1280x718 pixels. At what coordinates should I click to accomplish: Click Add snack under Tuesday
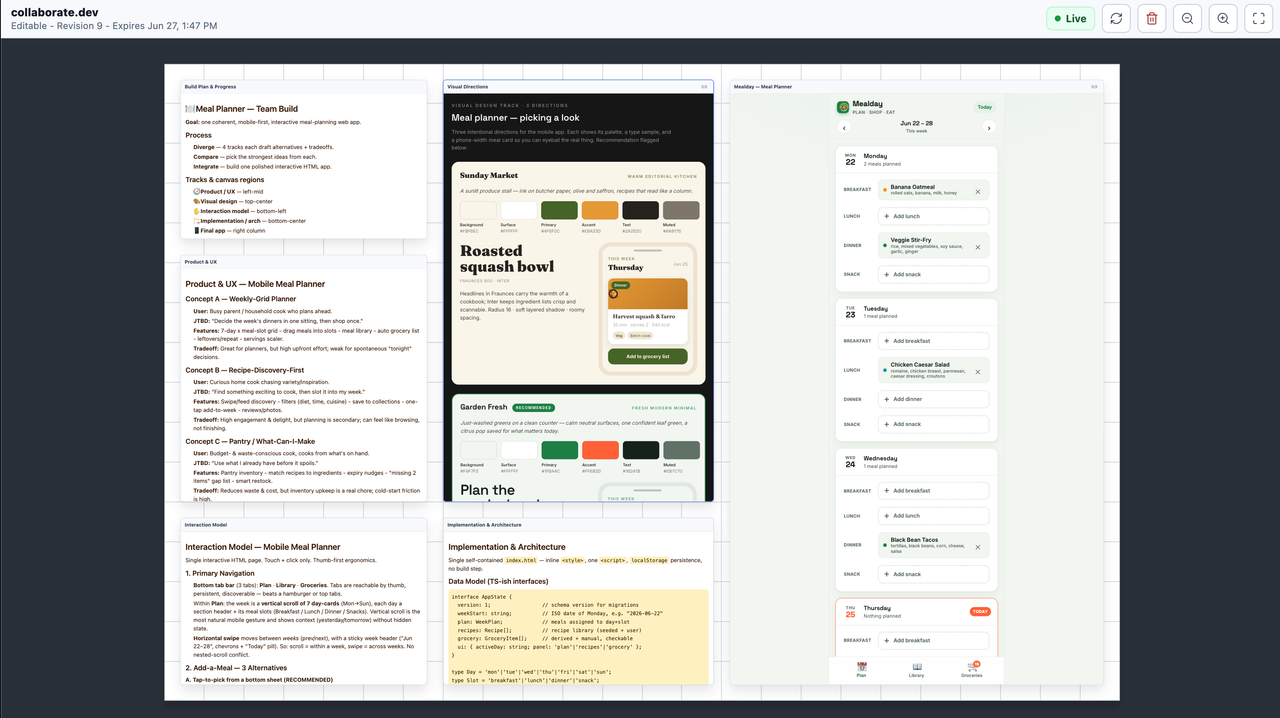coord(934,424)
